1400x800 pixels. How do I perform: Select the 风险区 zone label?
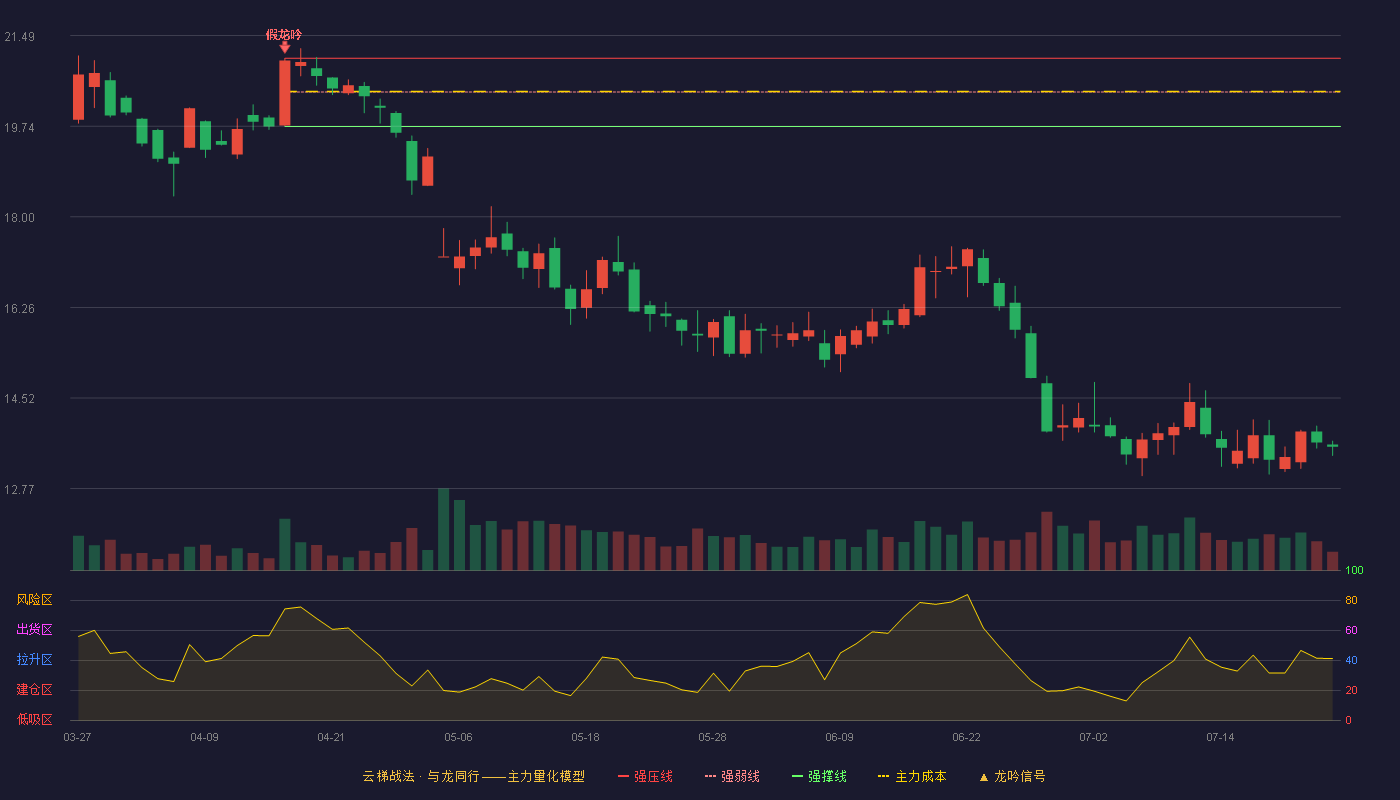[34, 600]
